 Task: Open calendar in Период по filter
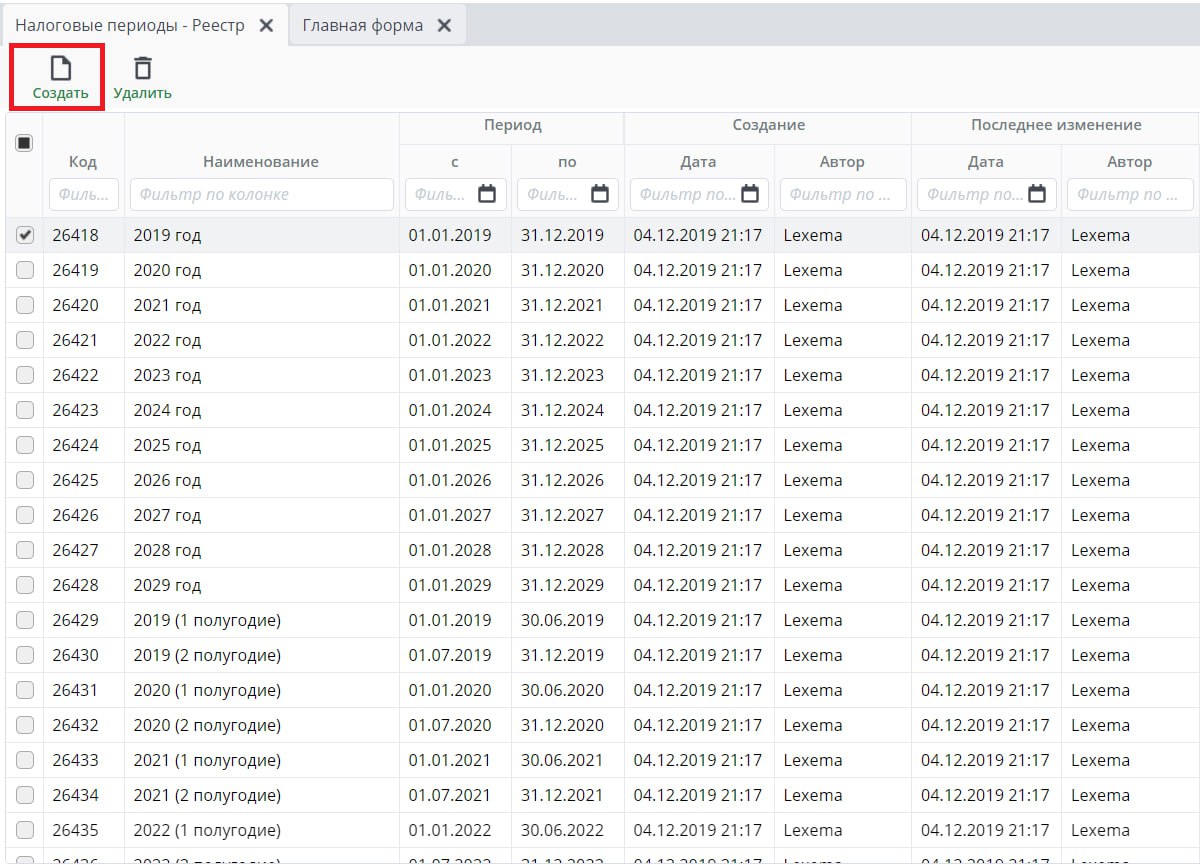[600, 194]
